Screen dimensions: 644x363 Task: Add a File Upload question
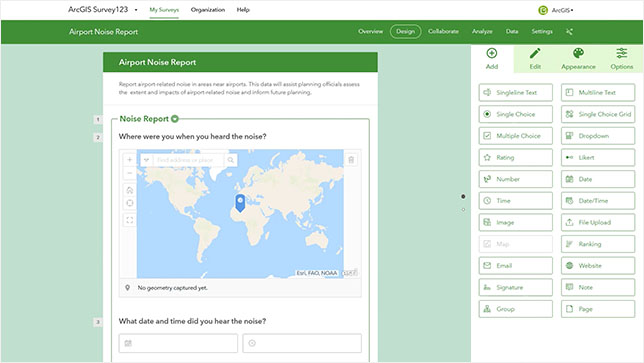(598, 223)
